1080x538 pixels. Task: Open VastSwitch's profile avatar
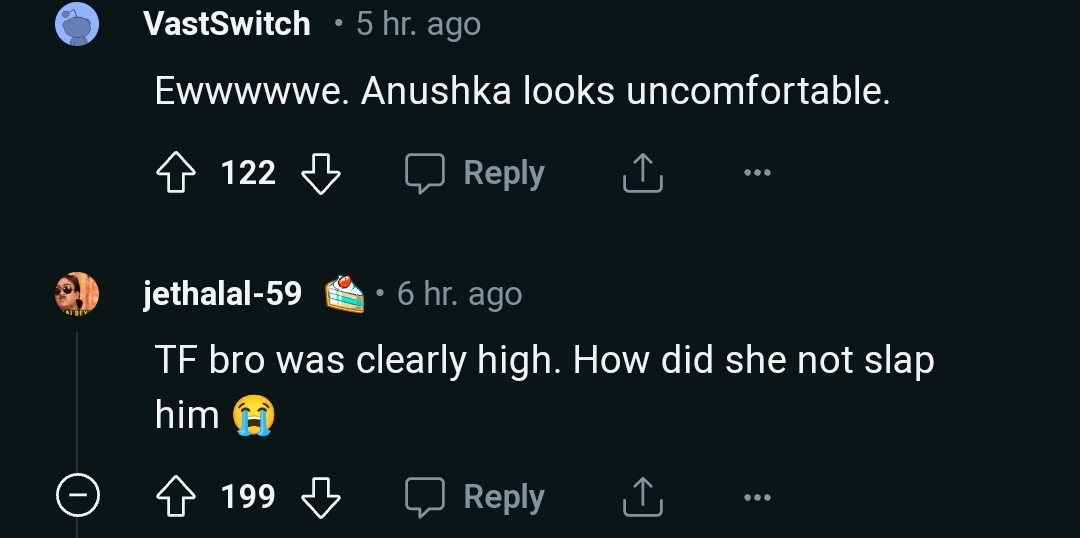77,24
